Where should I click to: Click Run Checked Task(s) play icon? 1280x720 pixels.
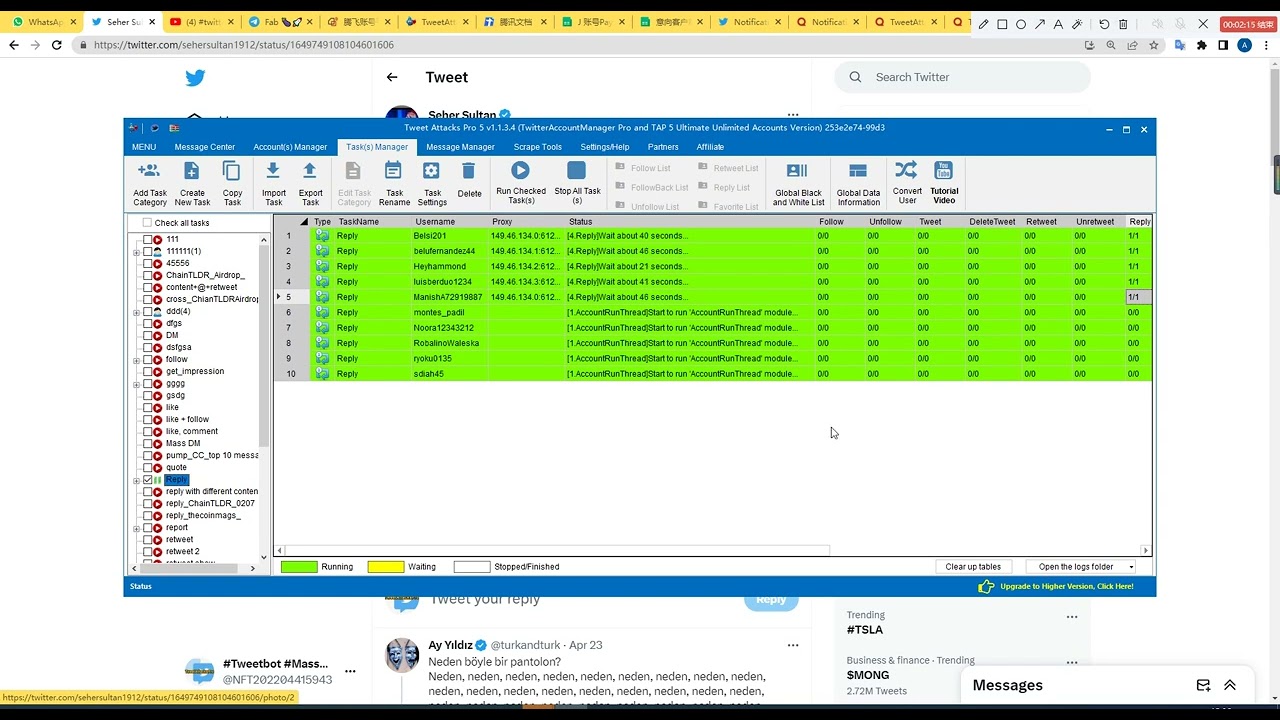point(520,171)
